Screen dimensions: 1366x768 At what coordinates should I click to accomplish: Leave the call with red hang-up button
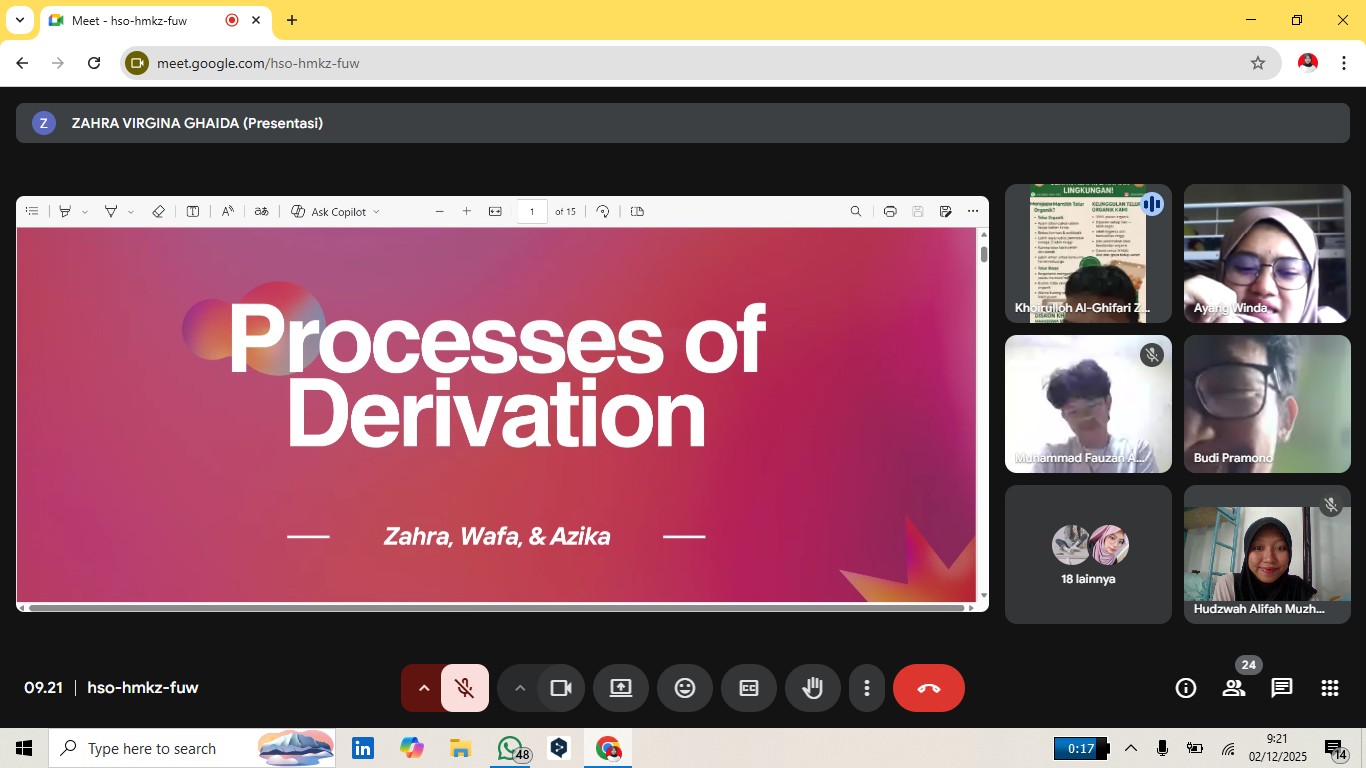coord(928,688)
